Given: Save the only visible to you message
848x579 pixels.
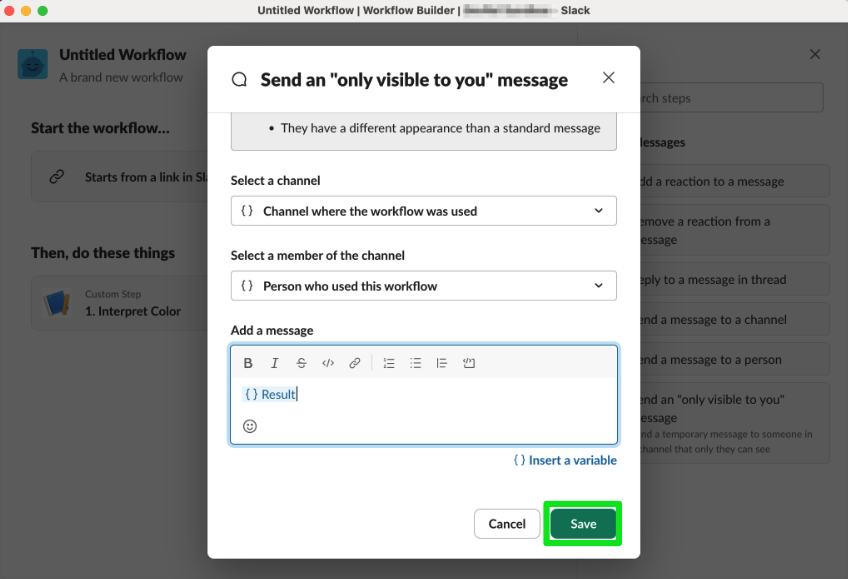Looking at the screenshot, I should (583, 523).
